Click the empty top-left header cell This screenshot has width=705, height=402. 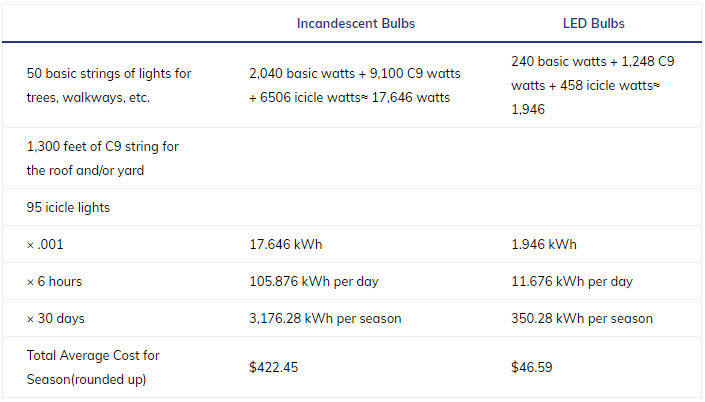point(120,23)
